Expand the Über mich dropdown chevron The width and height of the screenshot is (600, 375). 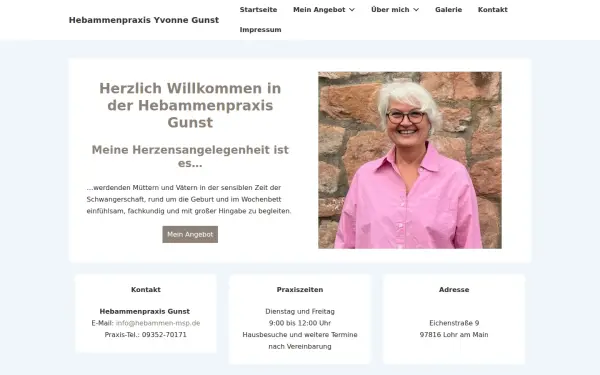(416, 10)
